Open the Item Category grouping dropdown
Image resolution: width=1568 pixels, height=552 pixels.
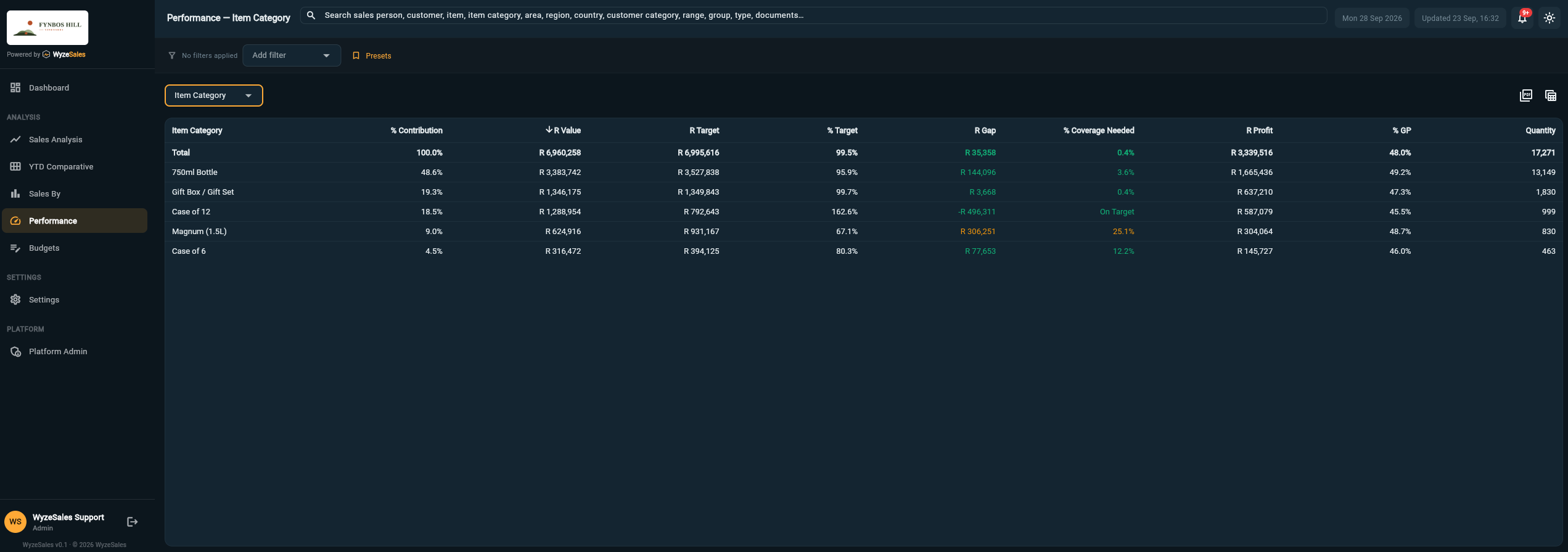214,95
